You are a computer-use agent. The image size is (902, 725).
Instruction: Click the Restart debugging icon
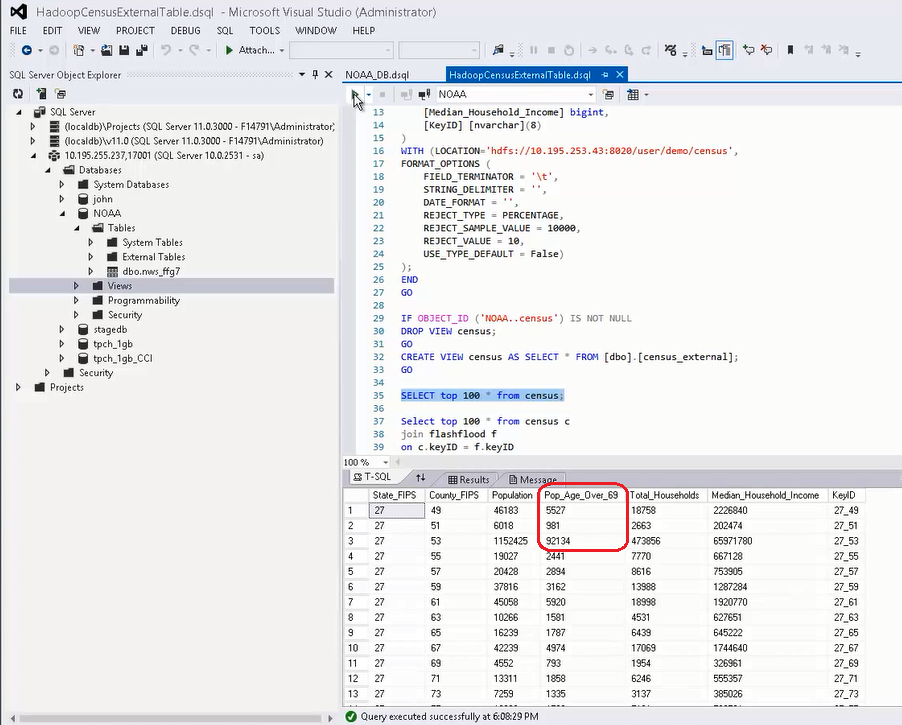[569, 51]
